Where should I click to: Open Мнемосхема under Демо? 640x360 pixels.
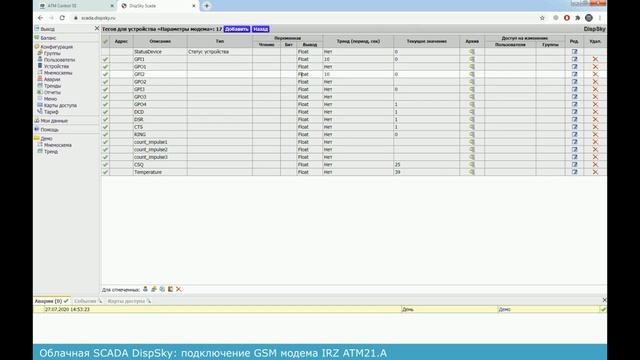click(x=58, y=145)
